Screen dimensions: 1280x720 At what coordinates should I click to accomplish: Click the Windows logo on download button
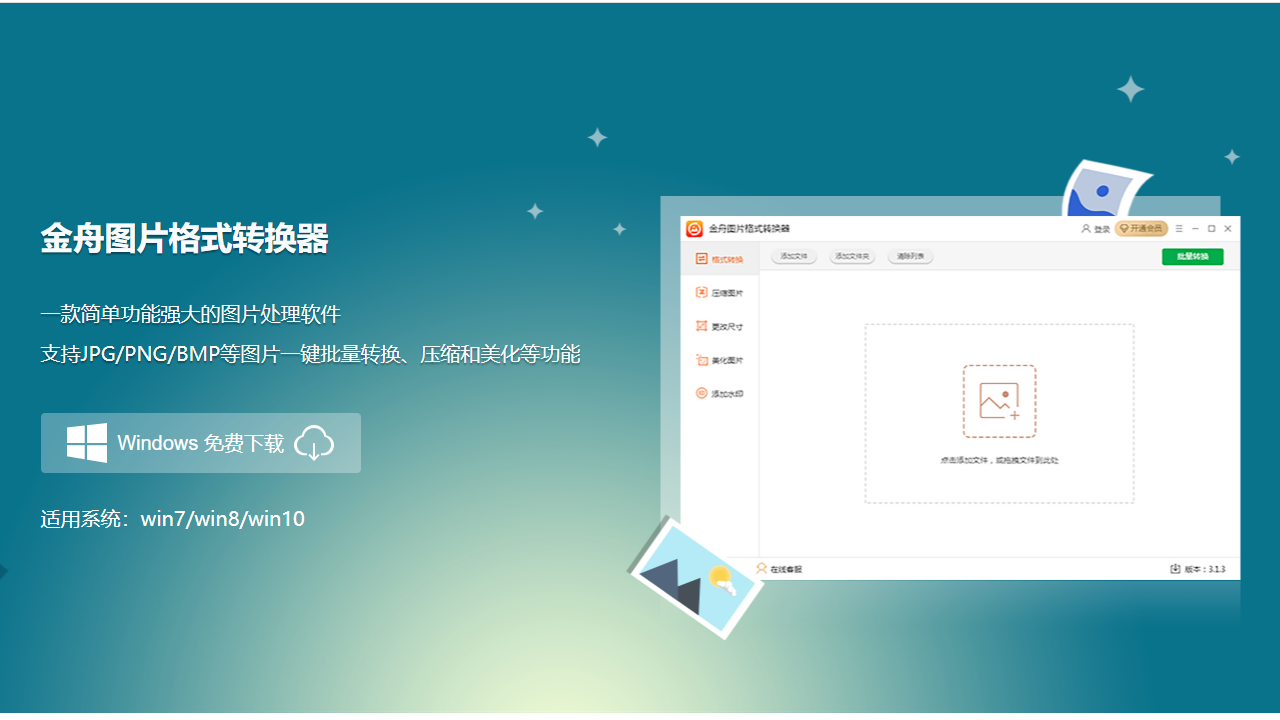click(87, 443)
